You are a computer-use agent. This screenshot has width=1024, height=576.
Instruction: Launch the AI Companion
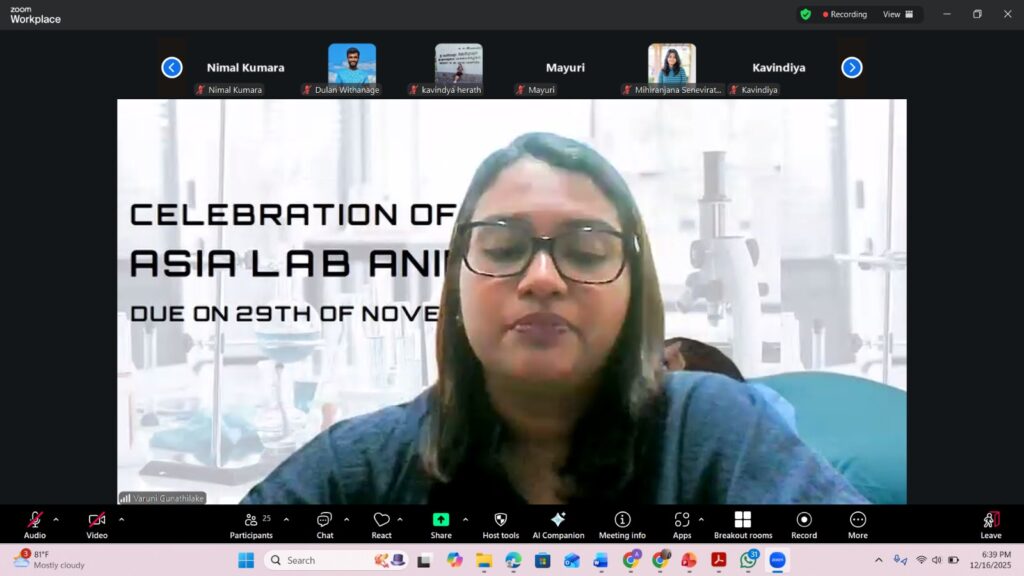click(x=558, y=524)
